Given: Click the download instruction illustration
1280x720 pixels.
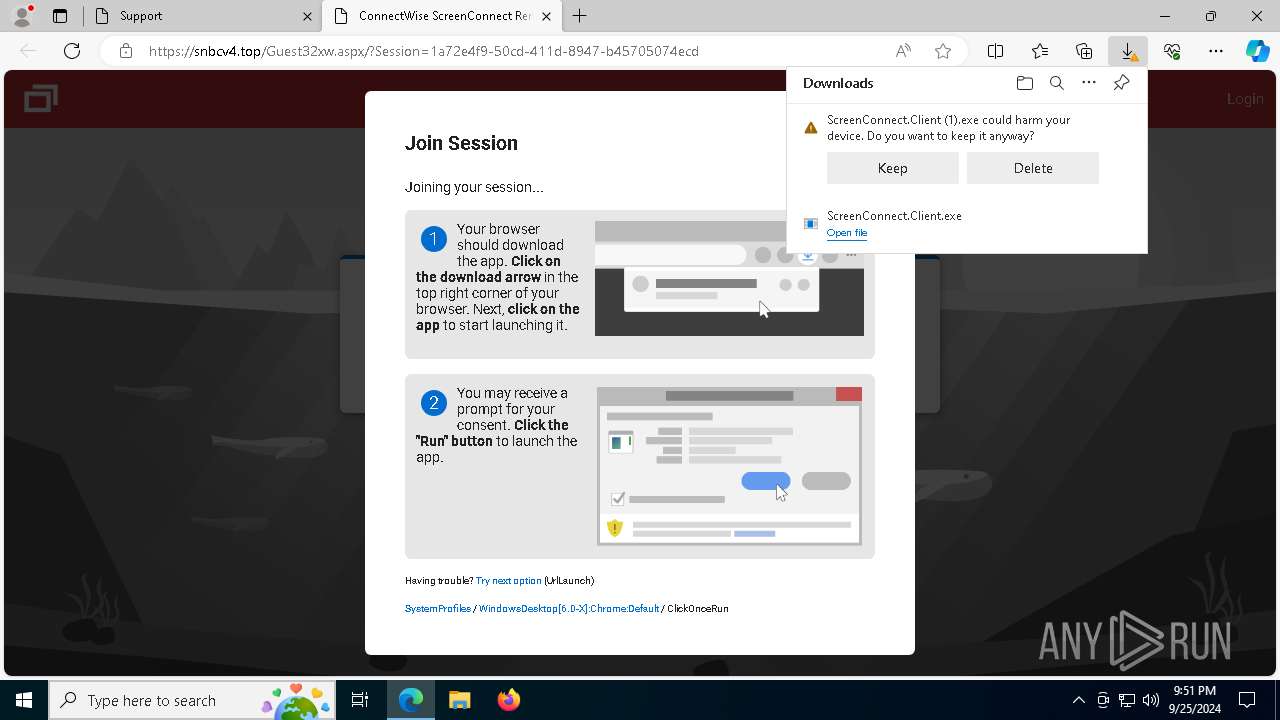Looking at the screenshot, I should pyautogui.click(x=729, y=279).
